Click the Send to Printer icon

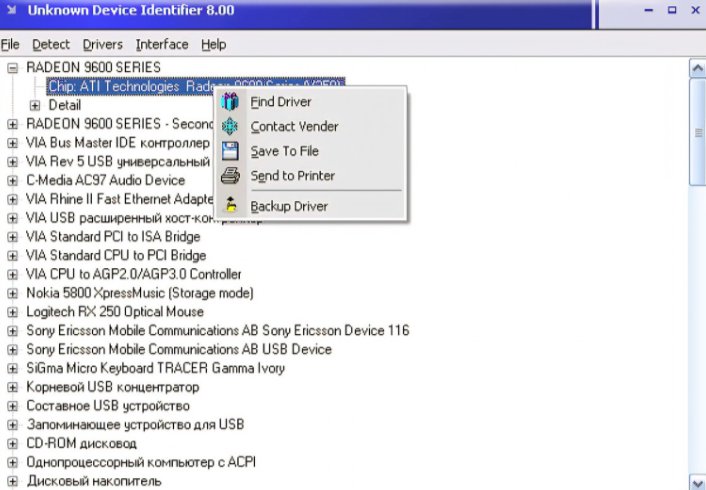coord(230,176)
